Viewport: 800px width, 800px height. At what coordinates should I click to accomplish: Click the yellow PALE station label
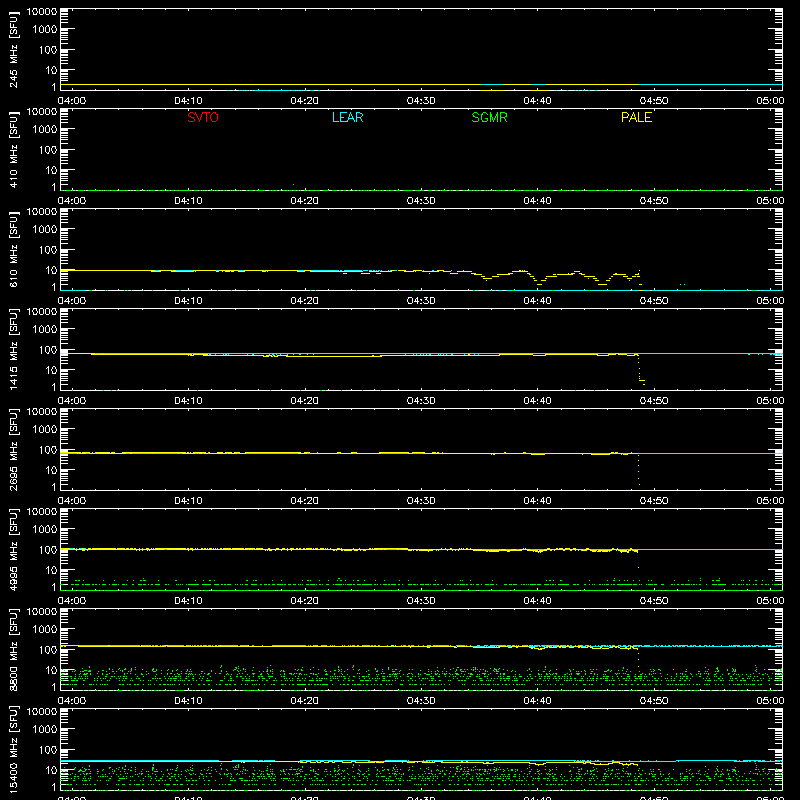click(x=636, y=117)
